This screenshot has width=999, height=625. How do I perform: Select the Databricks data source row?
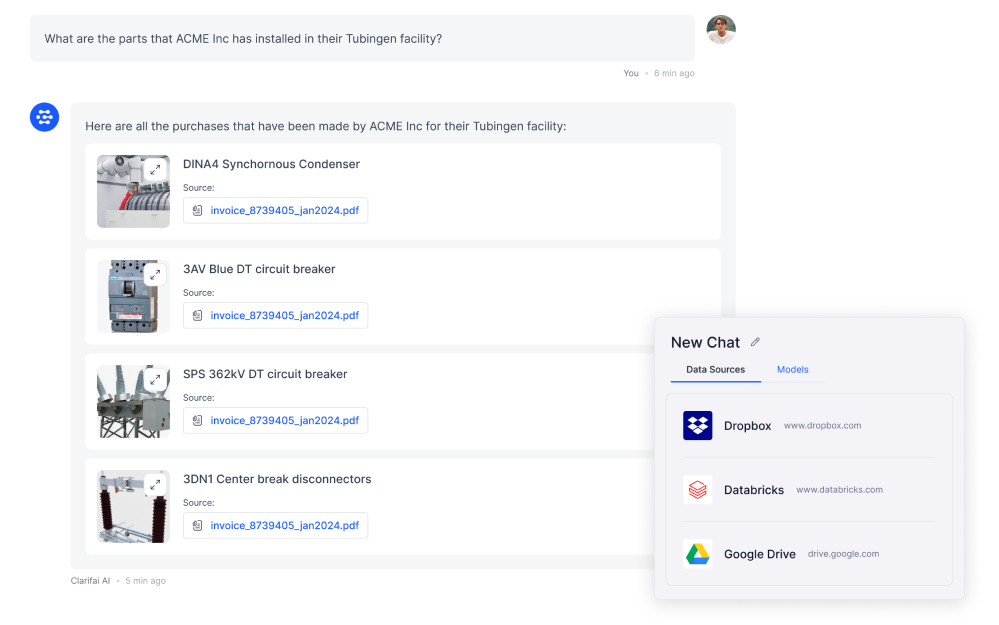pos(808,490)
